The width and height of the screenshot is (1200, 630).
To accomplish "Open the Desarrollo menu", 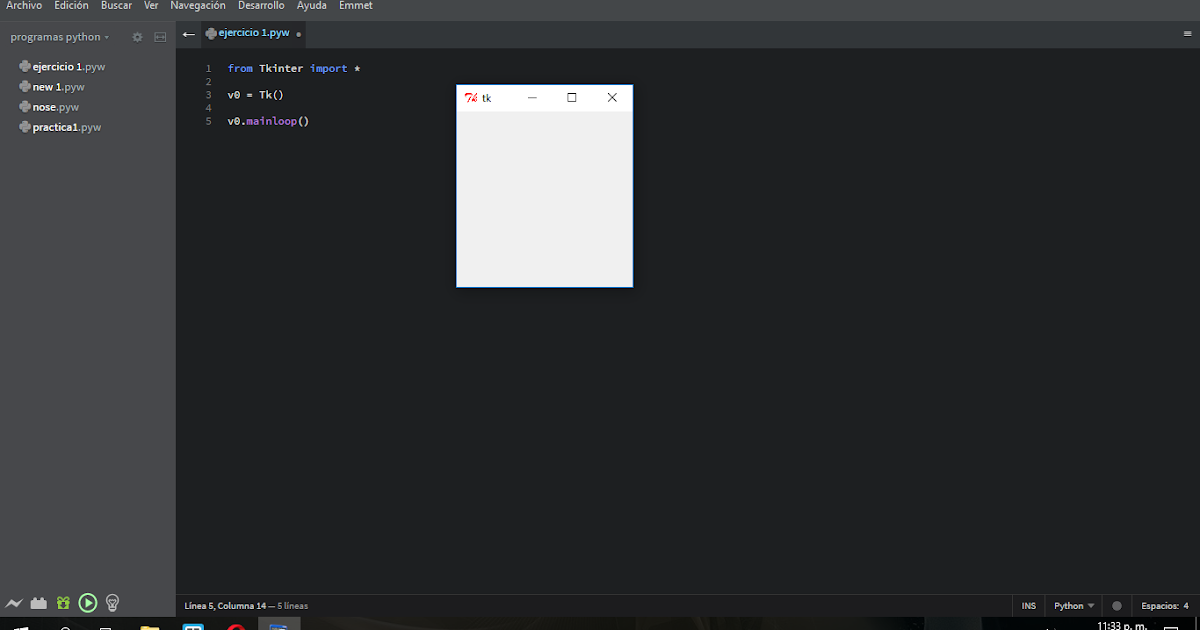I will (261, 6).
